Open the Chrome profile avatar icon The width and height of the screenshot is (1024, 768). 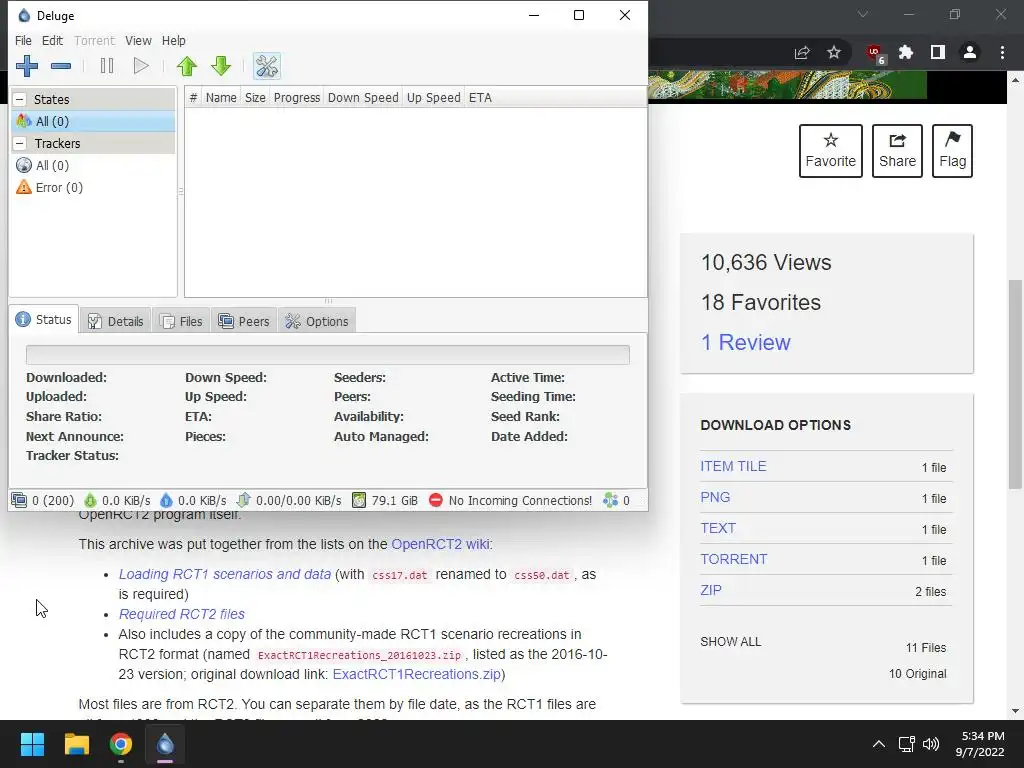[x=970, y=52]
